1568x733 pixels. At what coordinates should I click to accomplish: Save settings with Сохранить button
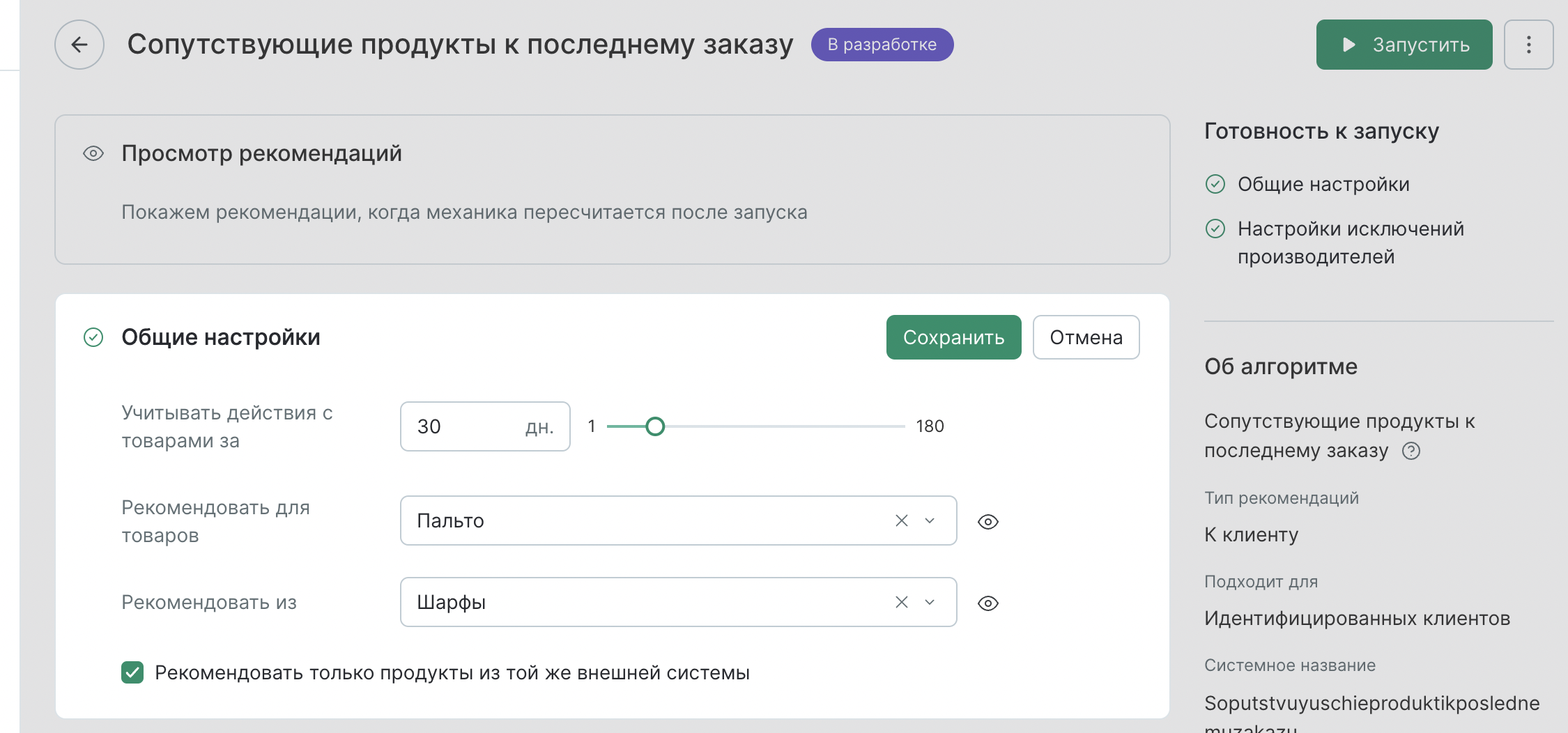[953, 337]
